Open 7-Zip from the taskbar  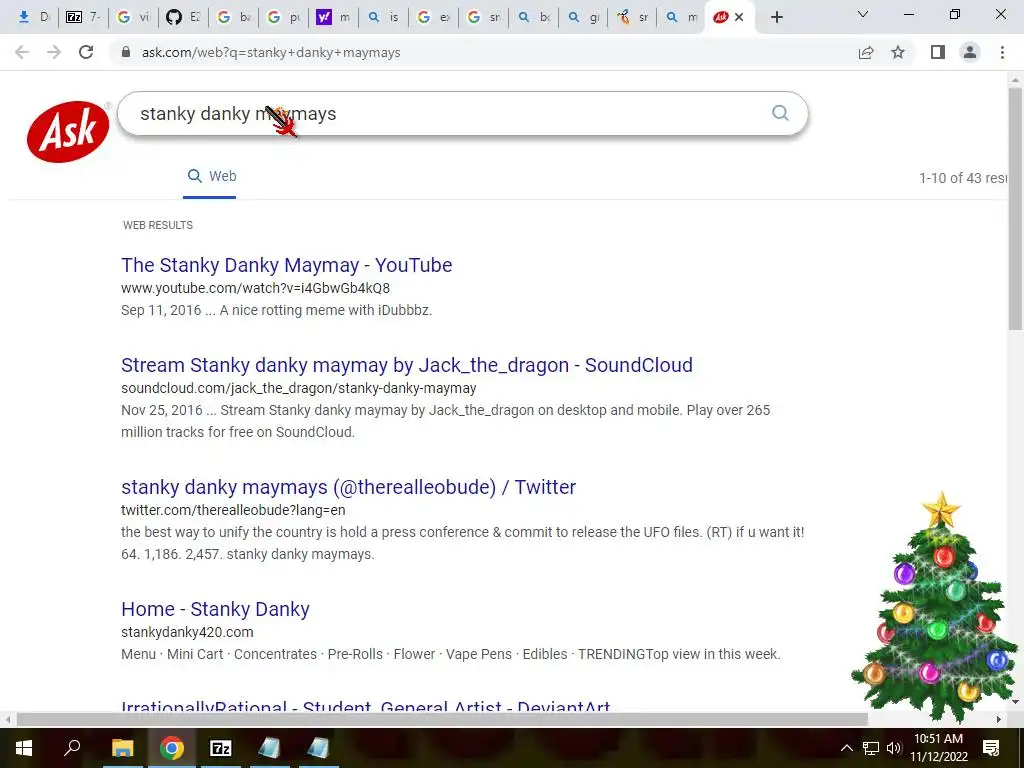tap(221, 748)
